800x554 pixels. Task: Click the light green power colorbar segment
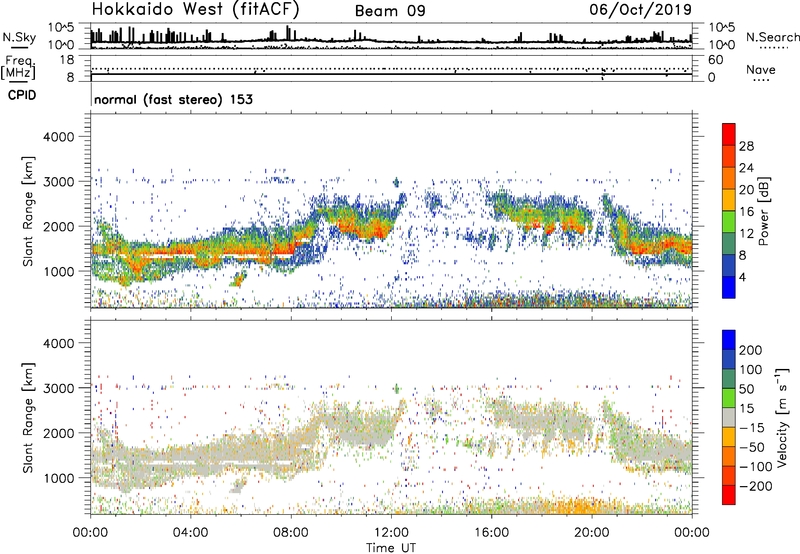[x=729, y=222]
